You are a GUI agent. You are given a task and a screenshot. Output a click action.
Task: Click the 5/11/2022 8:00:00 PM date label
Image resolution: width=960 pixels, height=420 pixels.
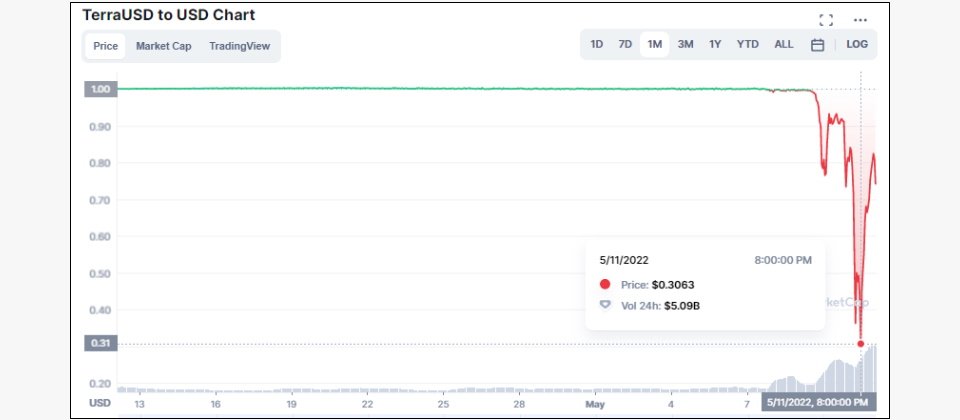(x=819, y=402)
